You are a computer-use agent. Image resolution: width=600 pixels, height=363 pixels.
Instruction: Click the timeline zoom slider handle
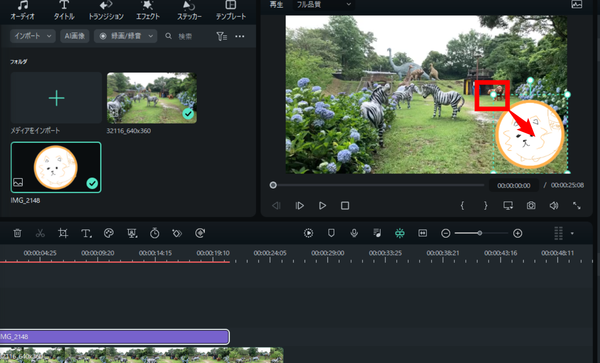click(479, 233)
